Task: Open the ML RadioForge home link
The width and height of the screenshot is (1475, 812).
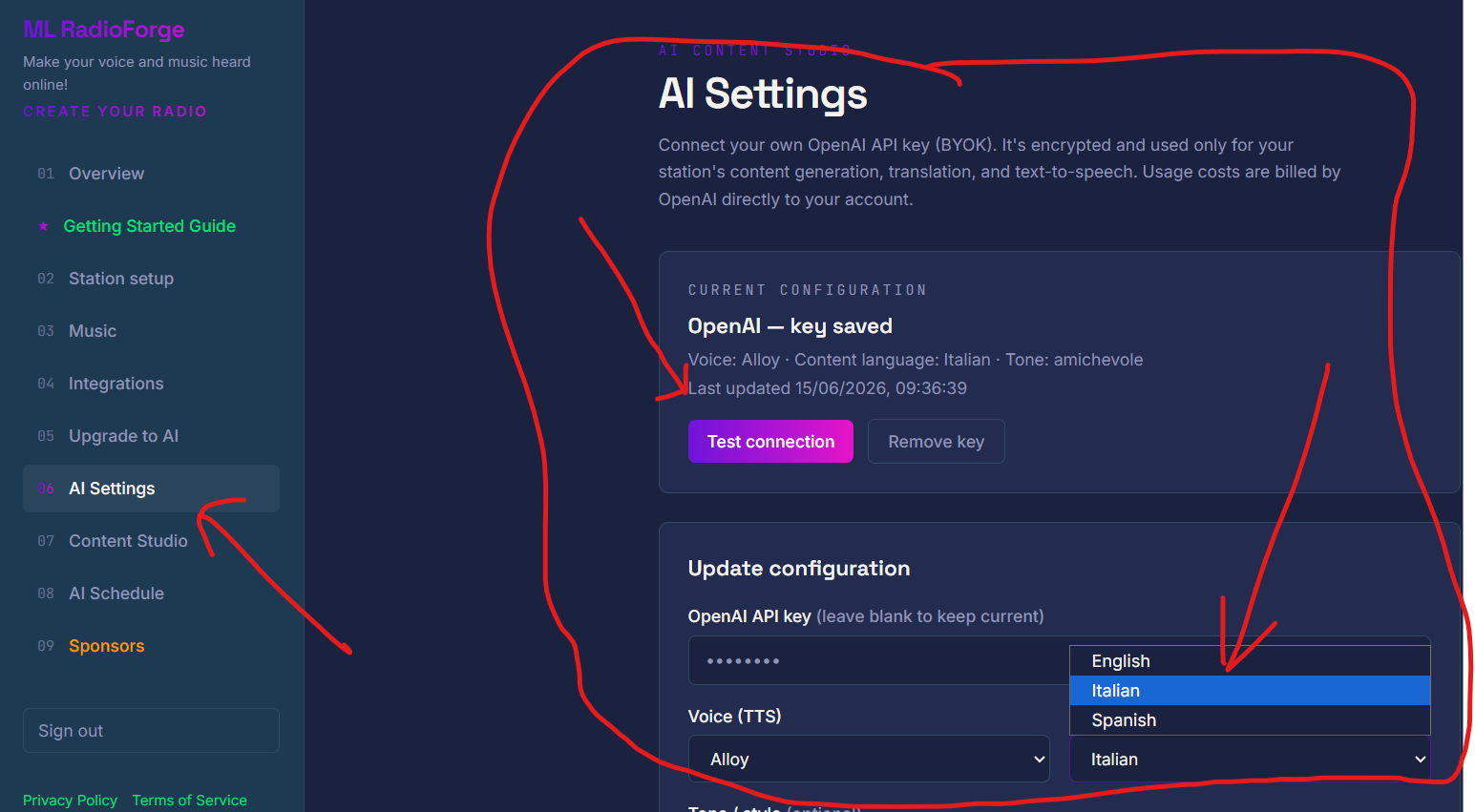Action: (104, 30)
